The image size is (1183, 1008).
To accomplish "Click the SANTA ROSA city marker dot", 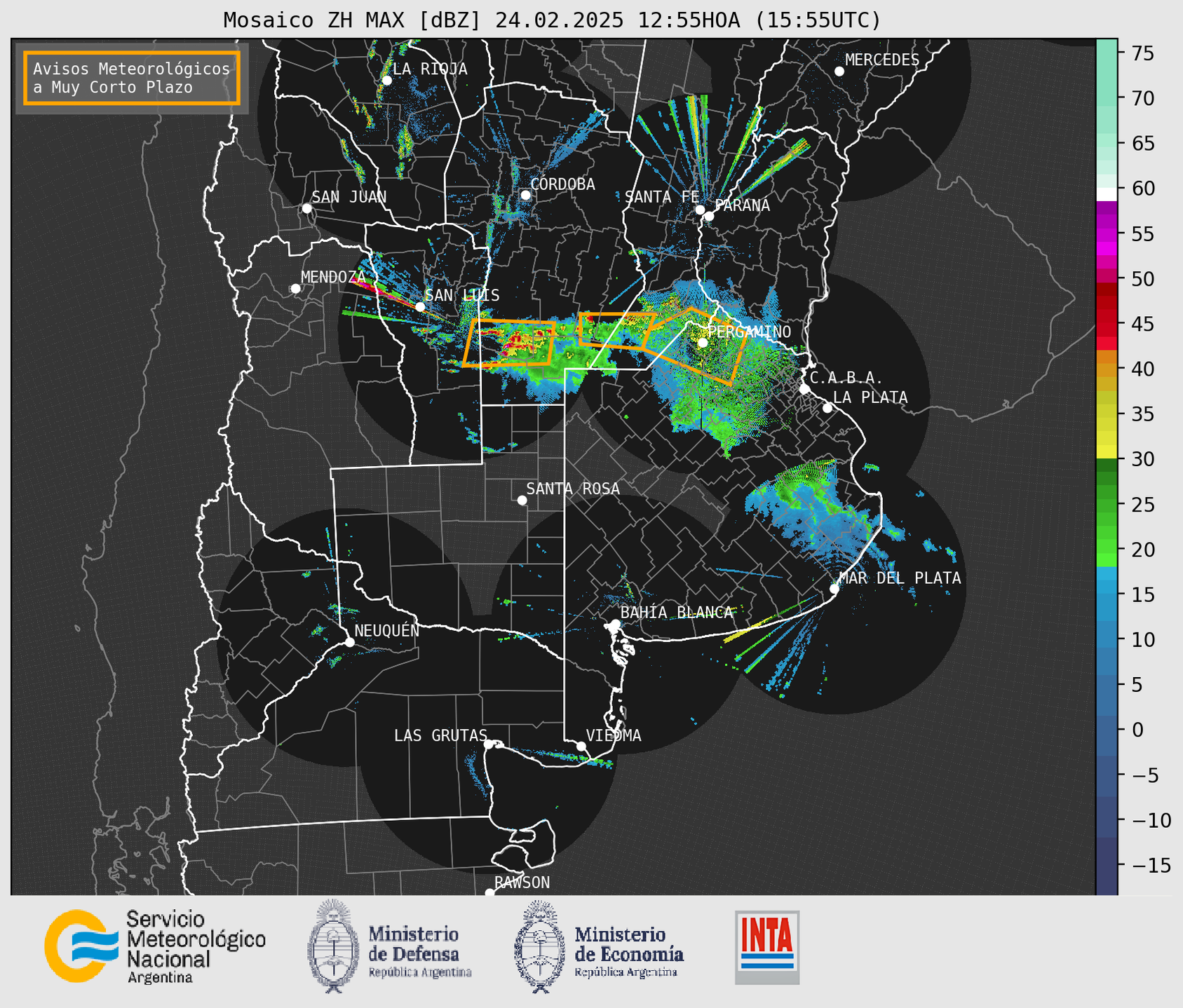I will click(522, 500).
